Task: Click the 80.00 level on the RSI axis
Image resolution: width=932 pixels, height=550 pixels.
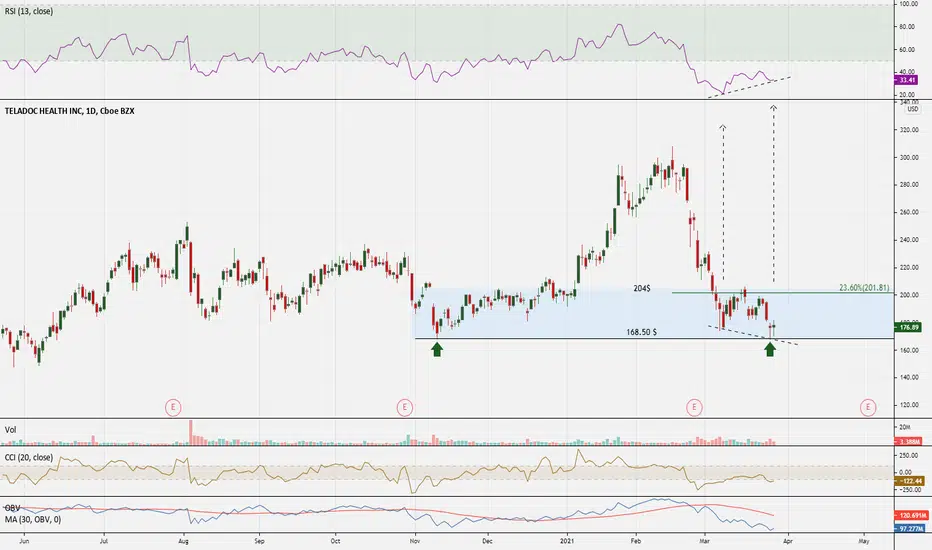Action: [x=907, y=27]
